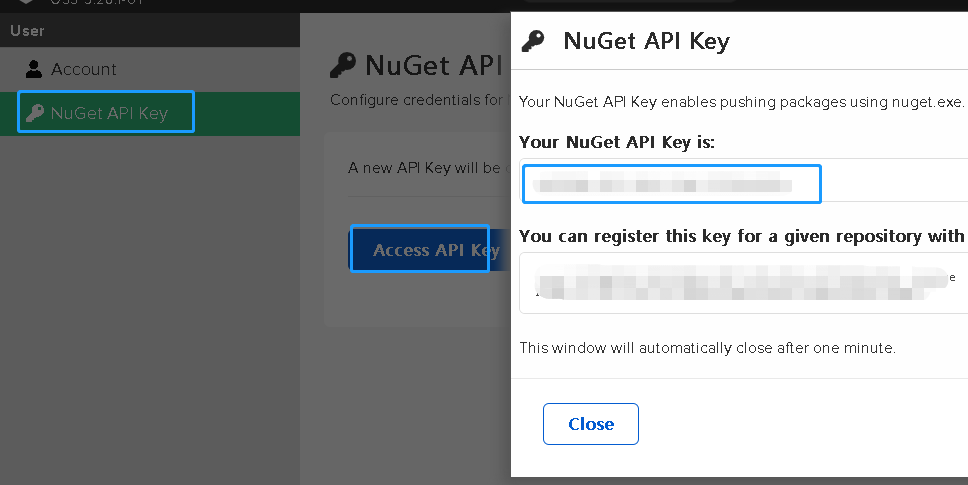Click the "Your NuGet API Key is:" label
This screenshot has width=968, height=485.
tap(617, 142)
